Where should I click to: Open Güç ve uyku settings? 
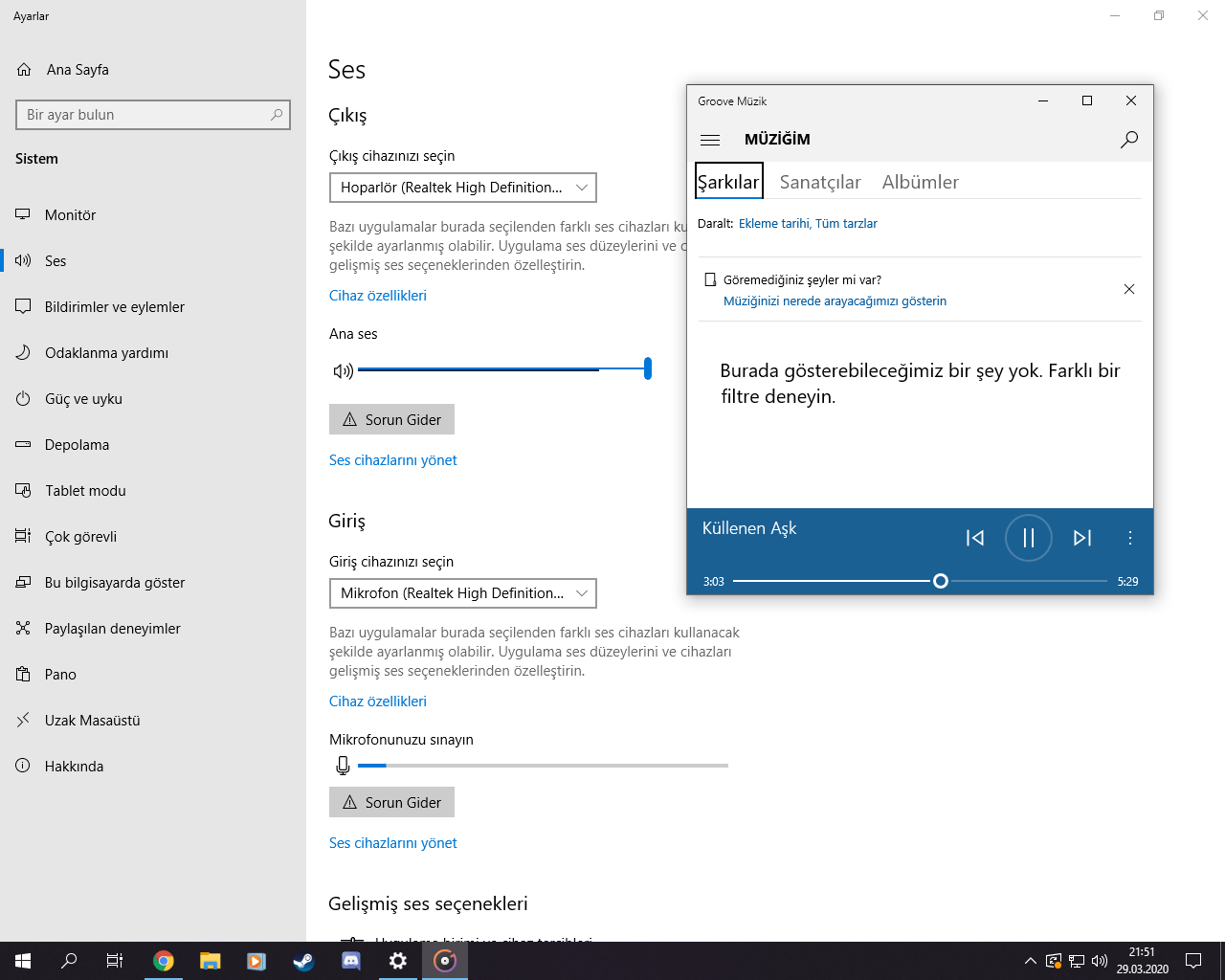[x=153, y=399]
